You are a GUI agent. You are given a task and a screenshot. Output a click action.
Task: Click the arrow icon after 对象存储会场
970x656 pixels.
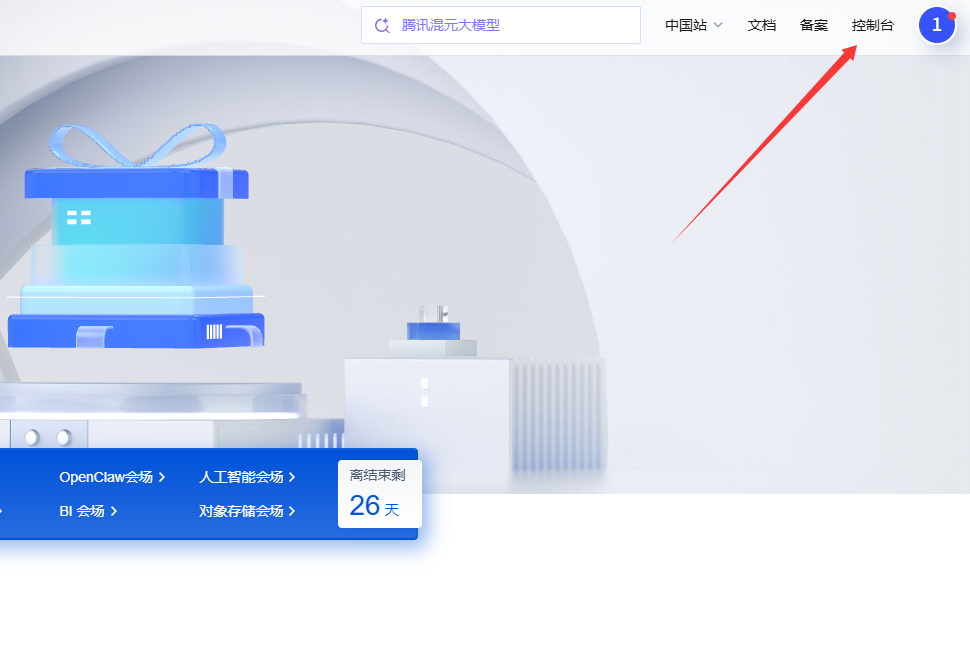click(x=290, y=510)
